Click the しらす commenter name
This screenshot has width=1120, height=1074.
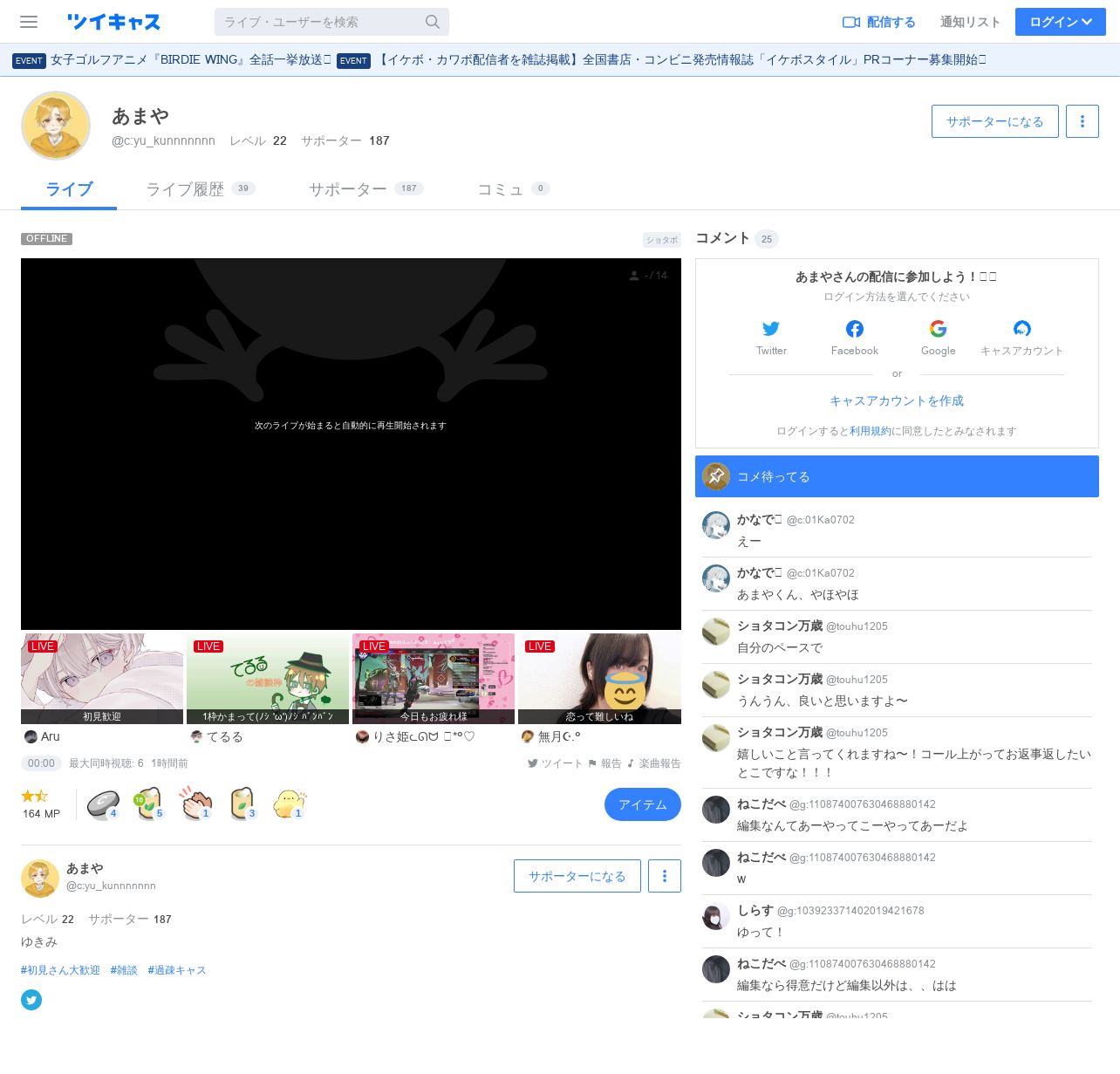pyautogui.click(x=755, y=910)
